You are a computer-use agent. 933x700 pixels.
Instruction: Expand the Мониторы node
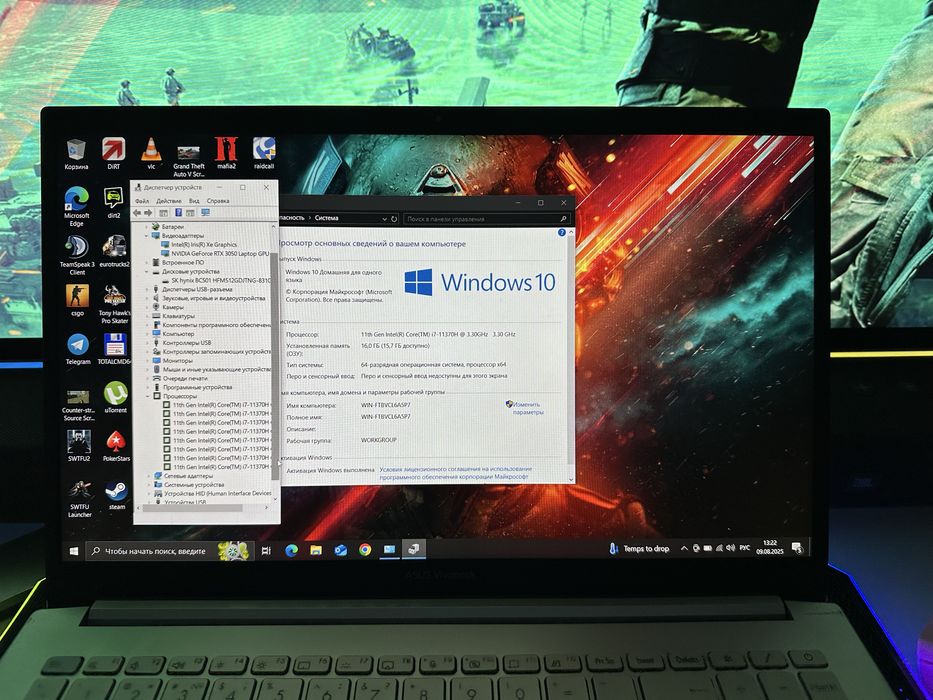coord(148,360)
